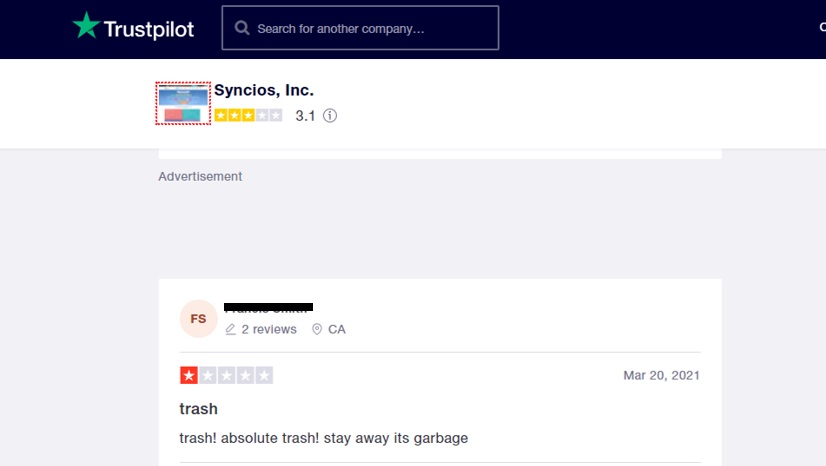Open the reviewer's '2 reviews' text

click(x=269, y=329)
